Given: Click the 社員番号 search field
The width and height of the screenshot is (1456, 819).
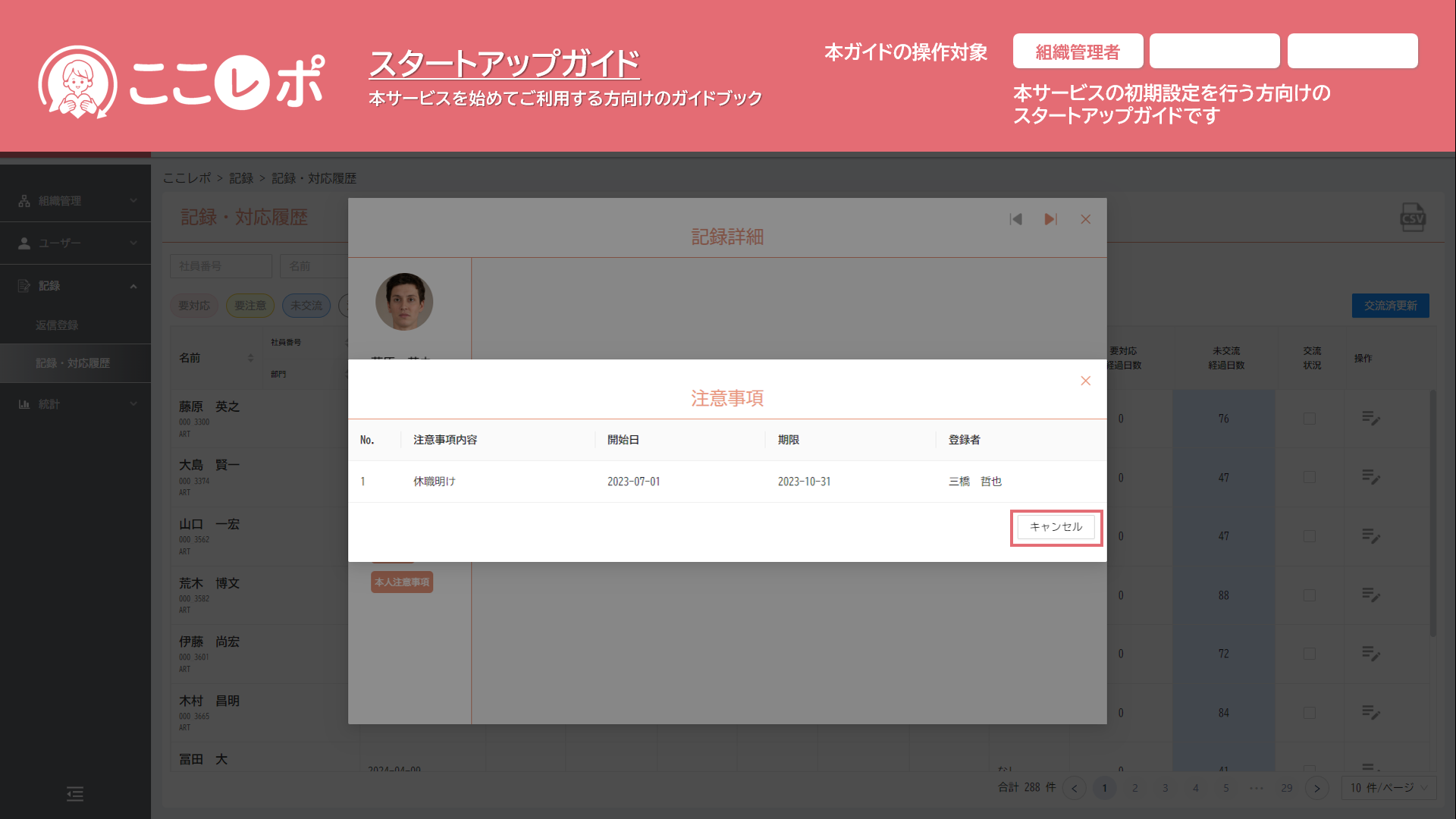Looking at the screenshot, I should click(221, 266).
